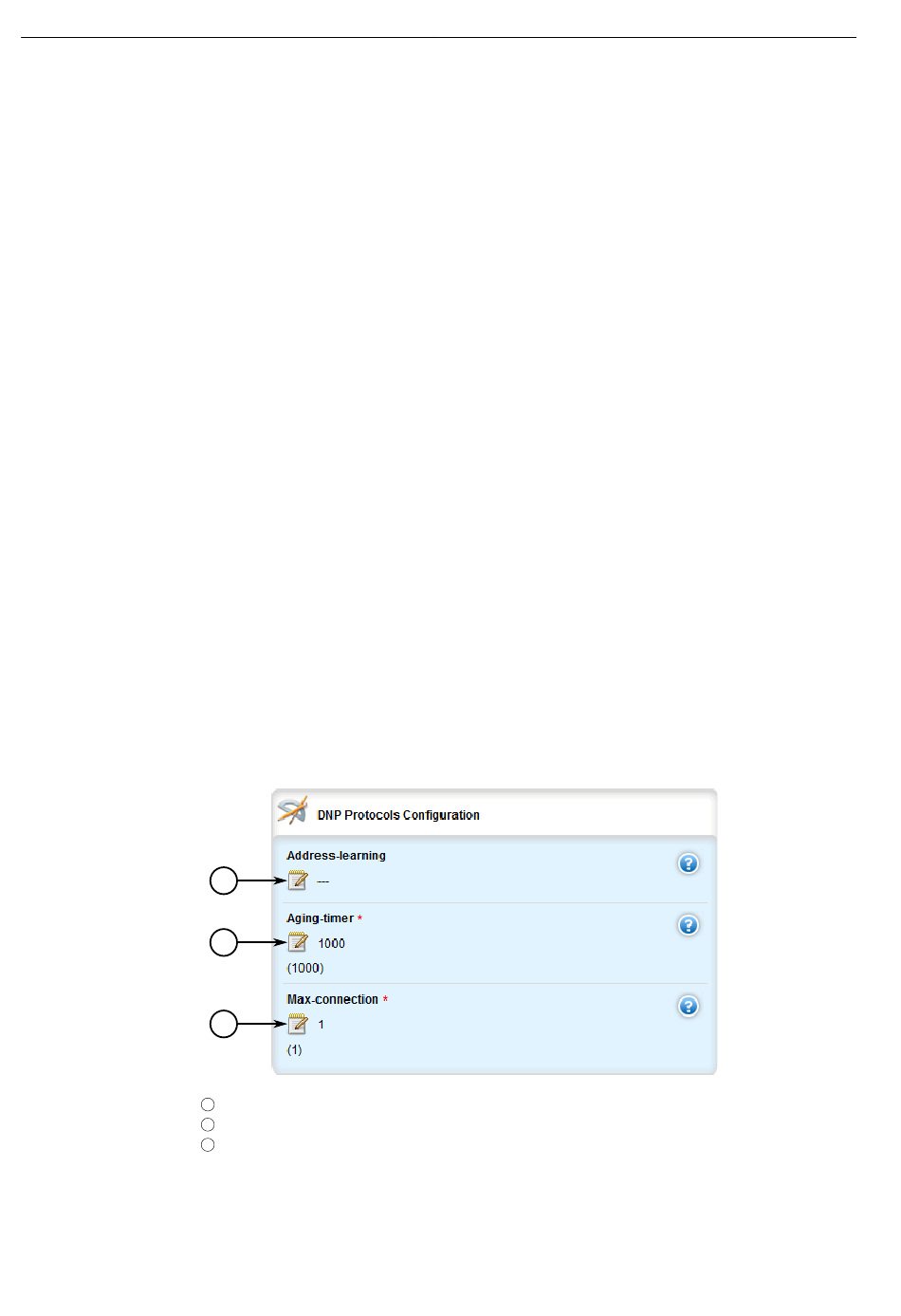Click the Address-learning edit notepad icon
The height and width of the screenshot is (1316, 901).
[x=297, y=880]
